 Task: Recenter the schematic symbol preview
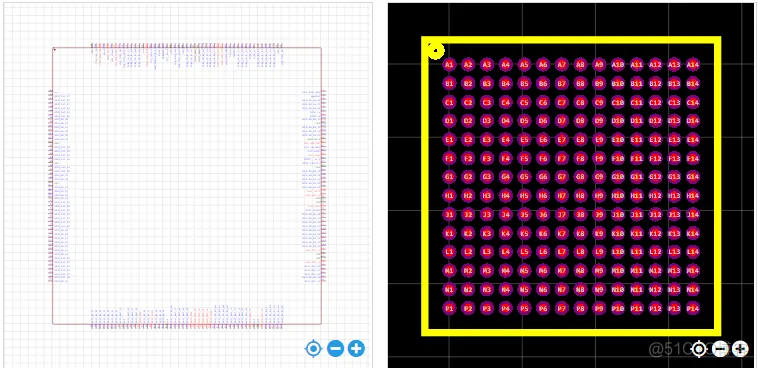[x=314, y=348]
